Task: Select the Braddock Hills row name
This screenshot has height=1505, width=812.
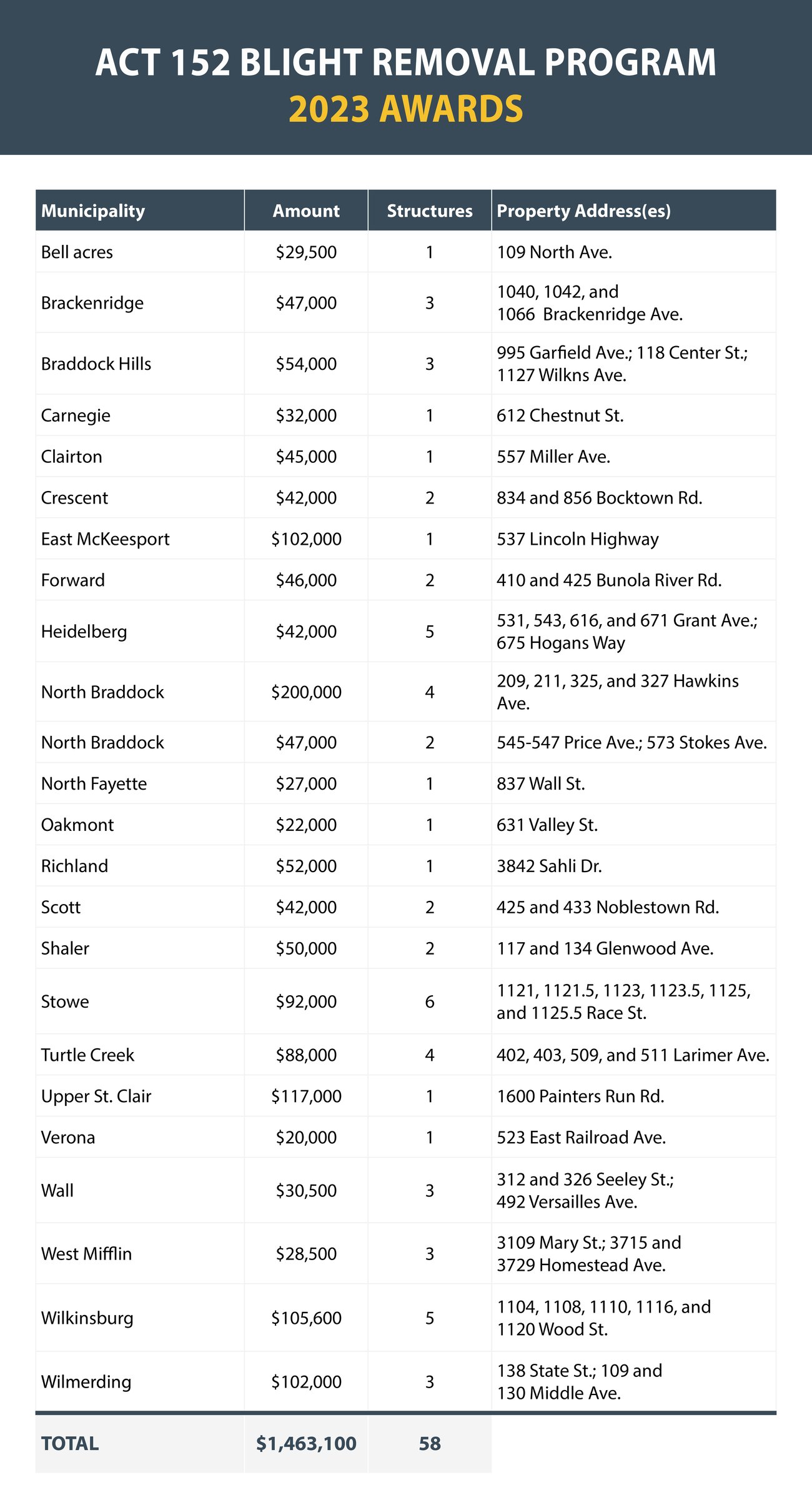Action: (96, 364)
